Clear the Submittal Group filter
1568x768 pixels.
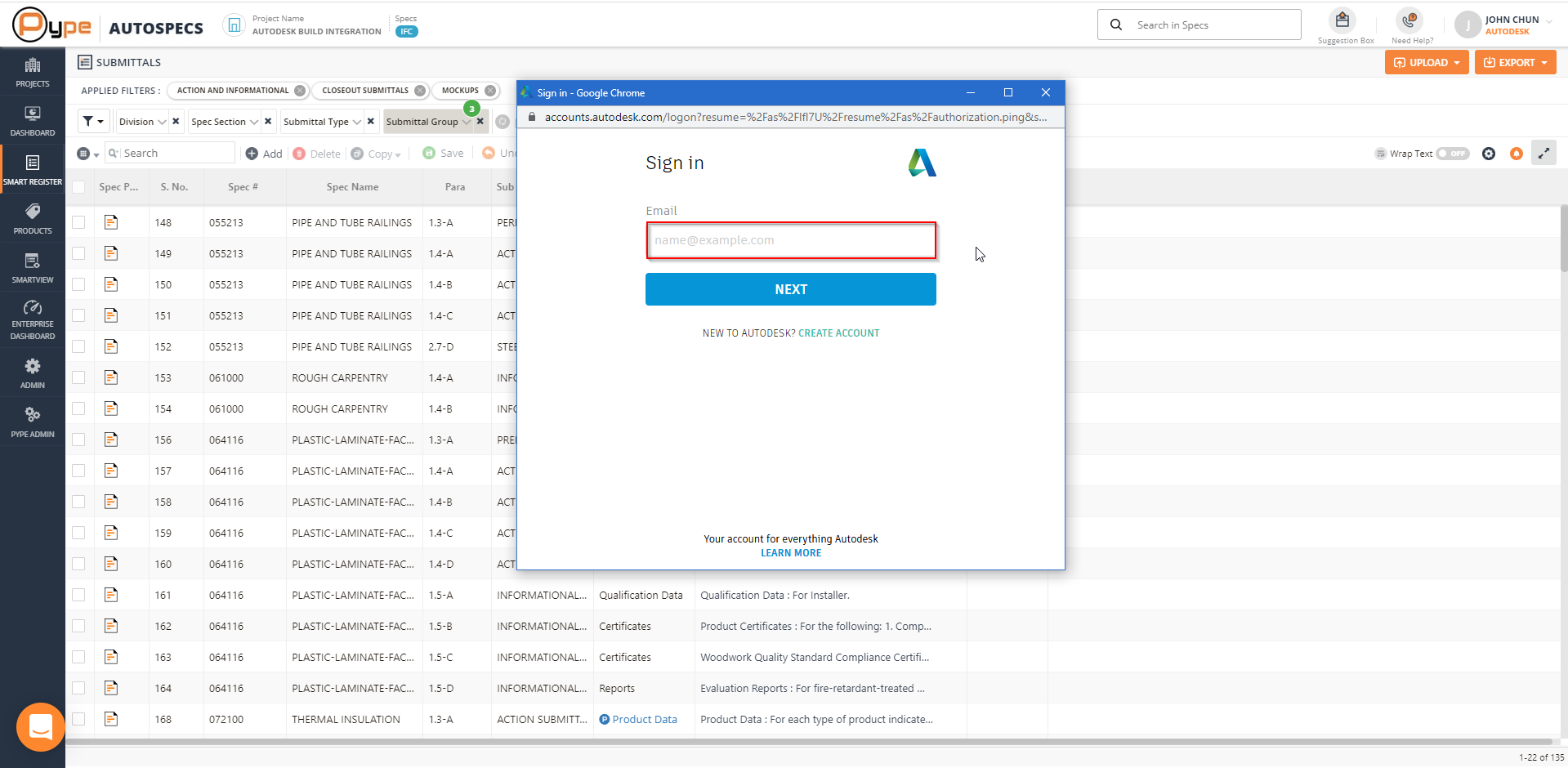[x=480, y=122]
